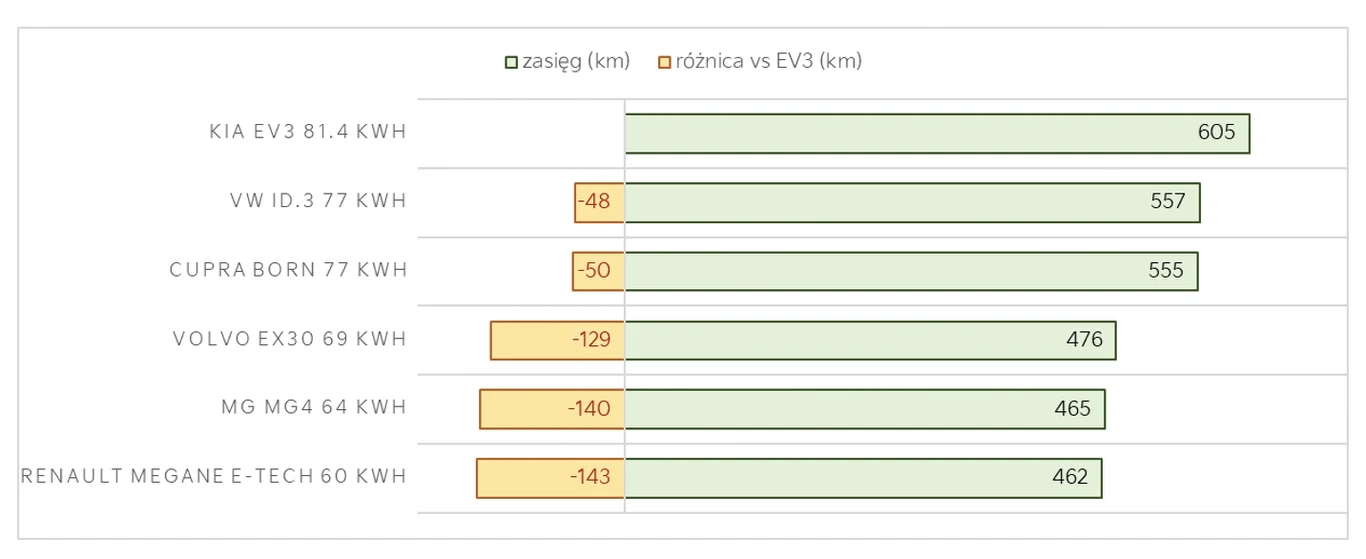Select the 'zasięg (km)' legend text
1366x559 pixels.
tap(576, 61)
